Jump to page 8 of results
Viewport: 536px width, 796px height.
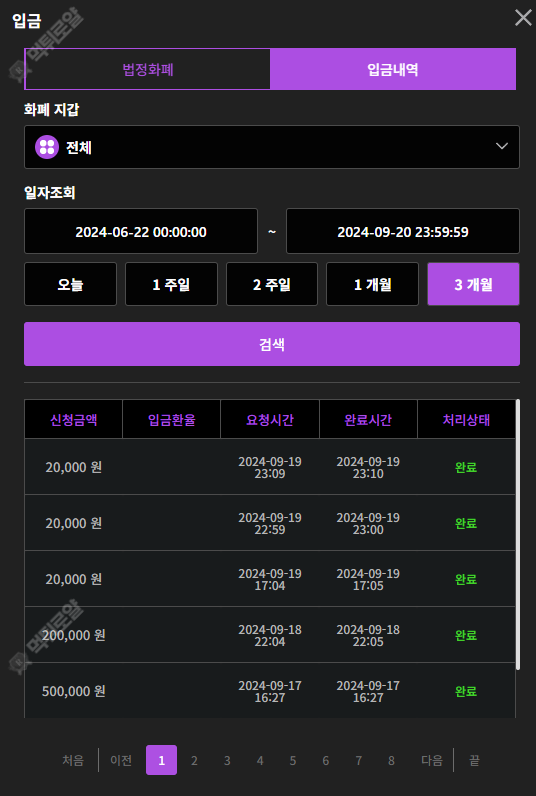(x=391, y=760)
